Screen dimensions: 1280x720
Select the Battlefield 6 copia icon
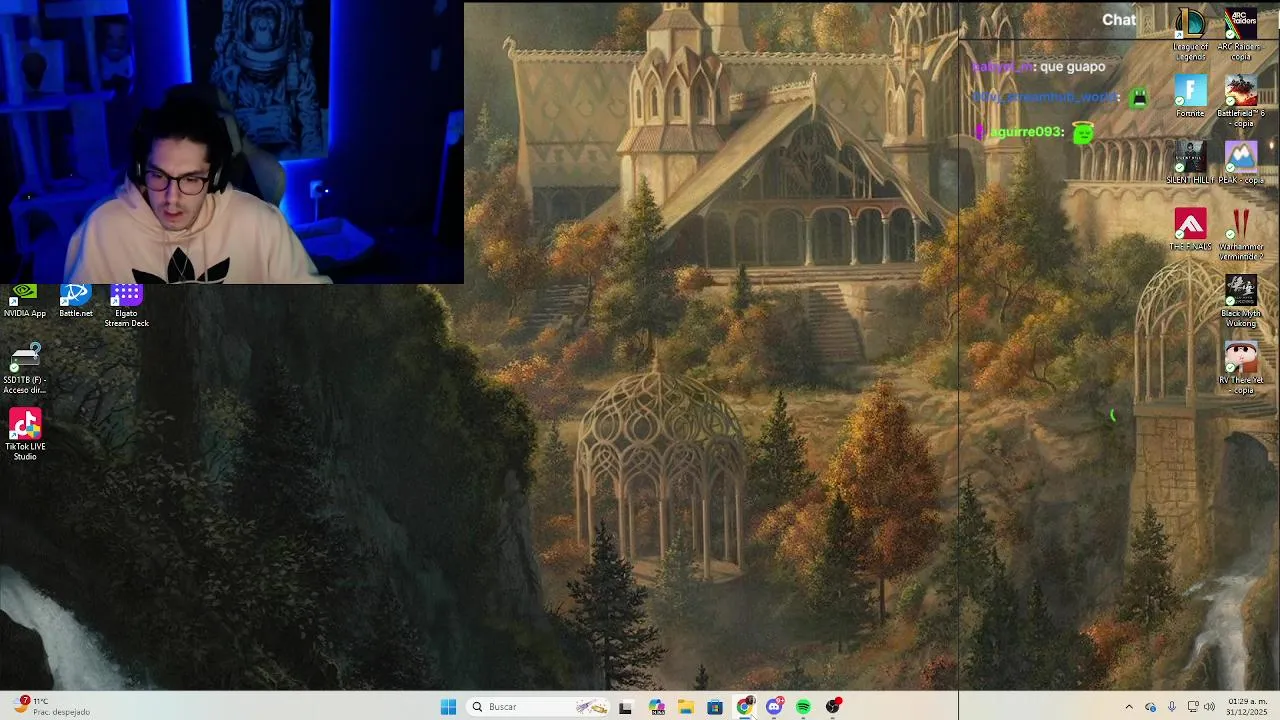[x=1241, y=102]
